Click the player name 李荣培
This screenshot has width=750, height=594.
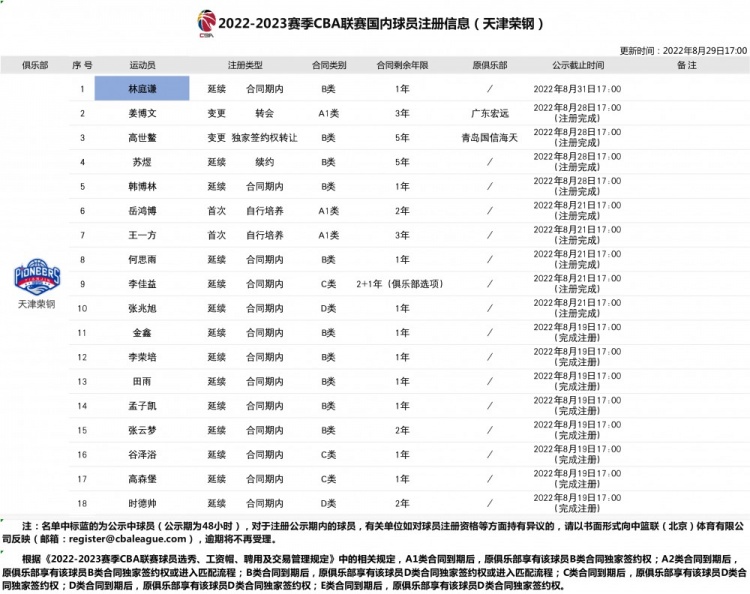click(142, 357)
